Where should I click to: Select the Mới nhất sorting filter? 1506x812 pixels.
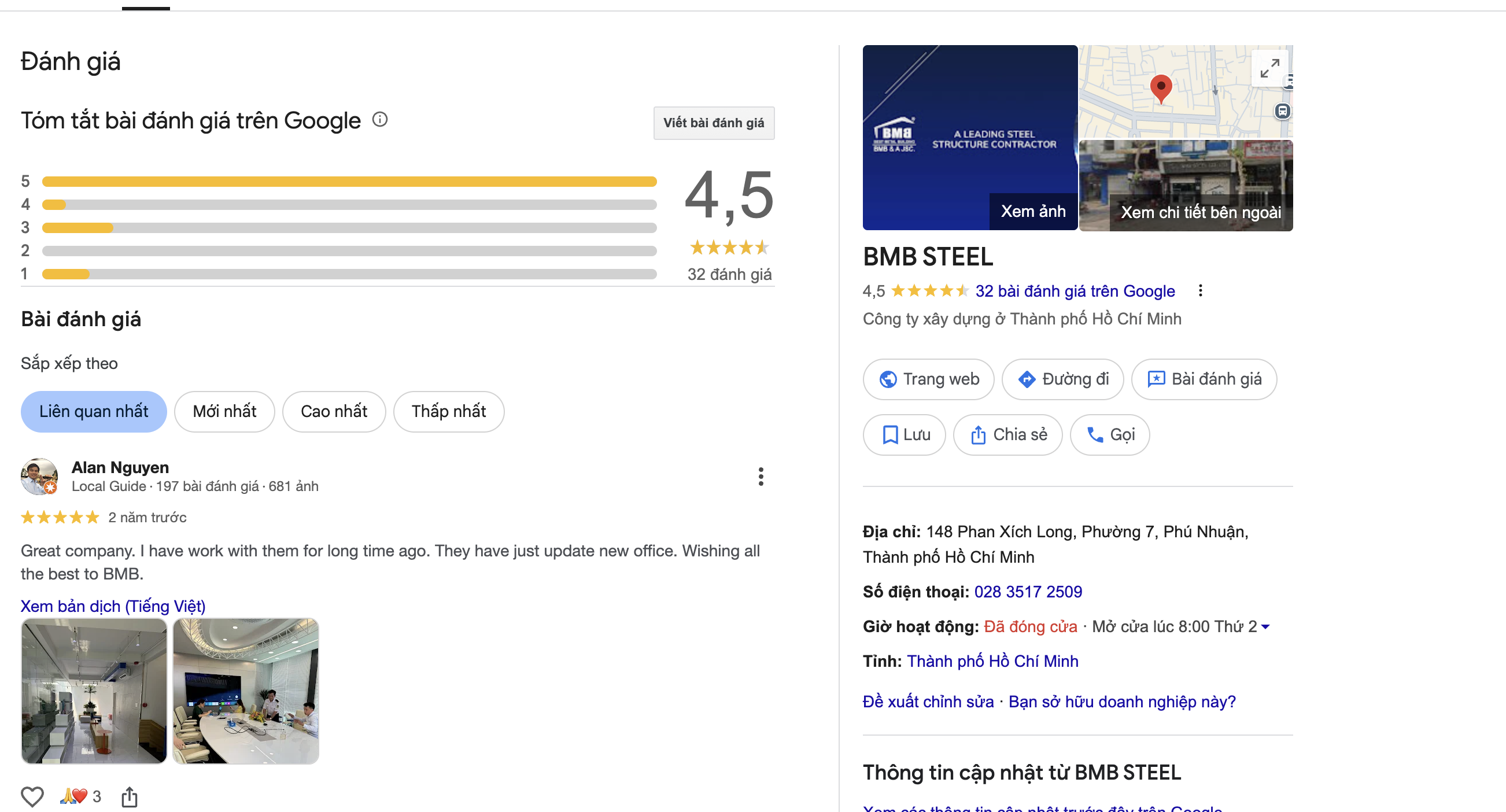pos(224,412)
